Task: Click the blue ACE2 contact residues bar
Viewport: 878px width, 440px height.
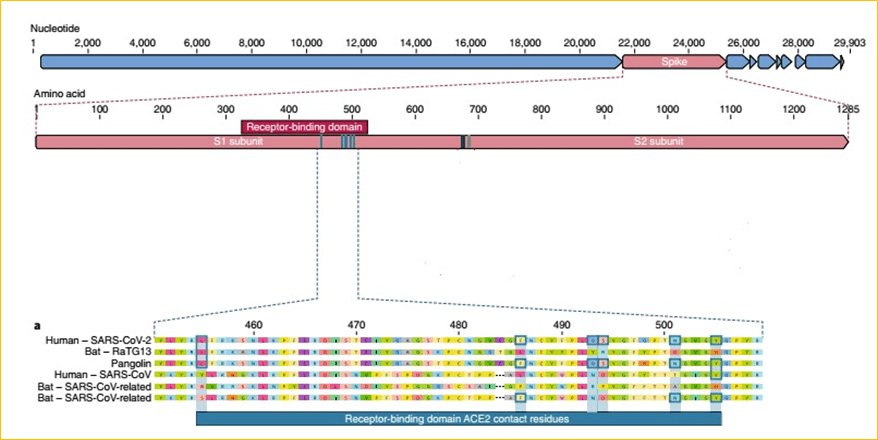Action: point(458,420)
